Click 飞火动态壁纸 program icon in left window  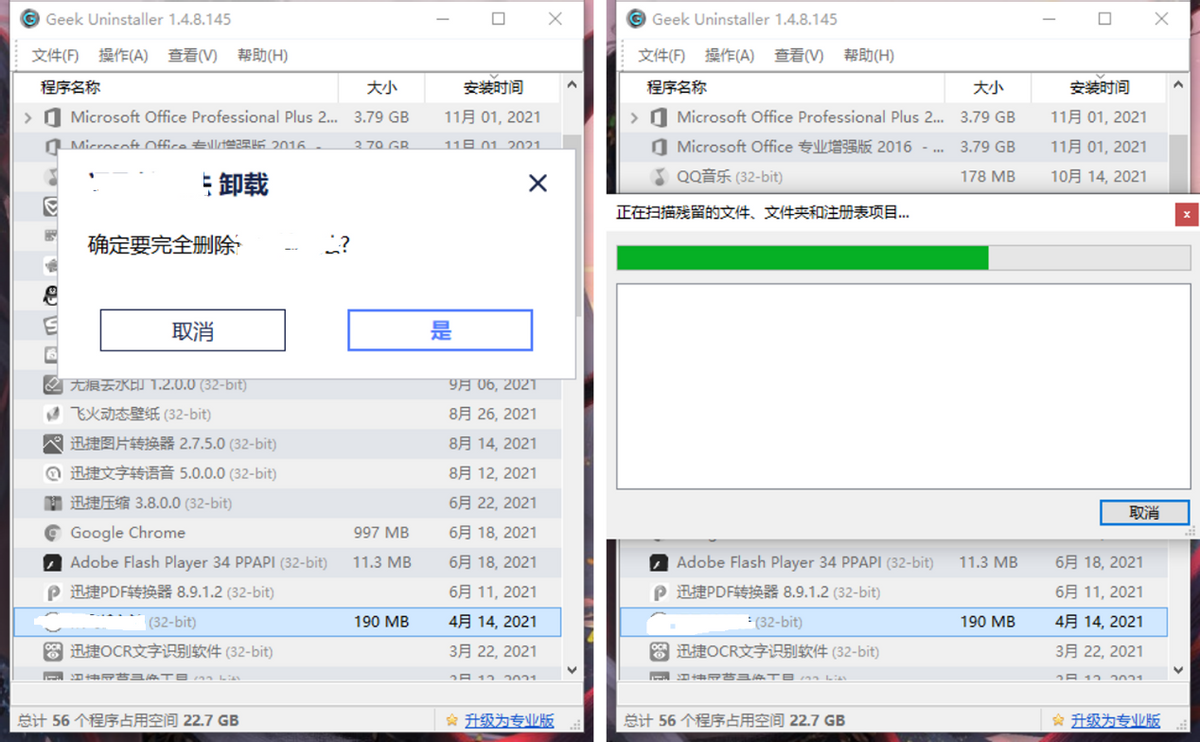[53, 414]
